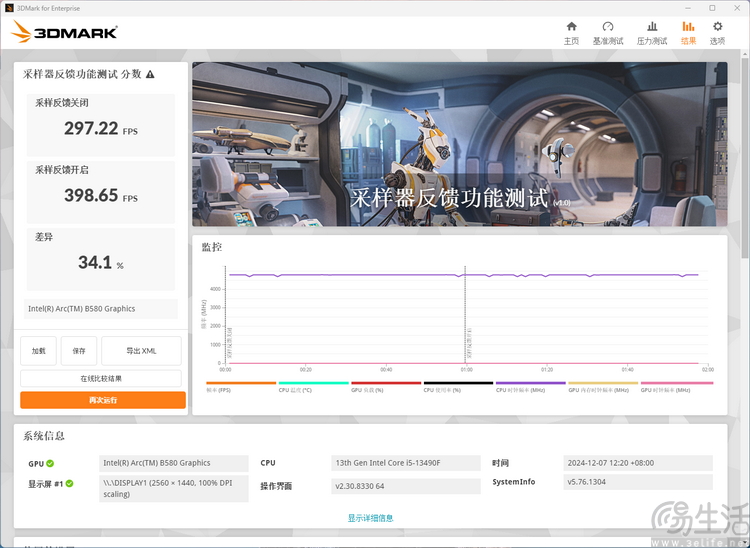The width and height of the screenshot is (750, 548).
Task: Click the warning triangle beside the score title
Action: coord(150,74)
